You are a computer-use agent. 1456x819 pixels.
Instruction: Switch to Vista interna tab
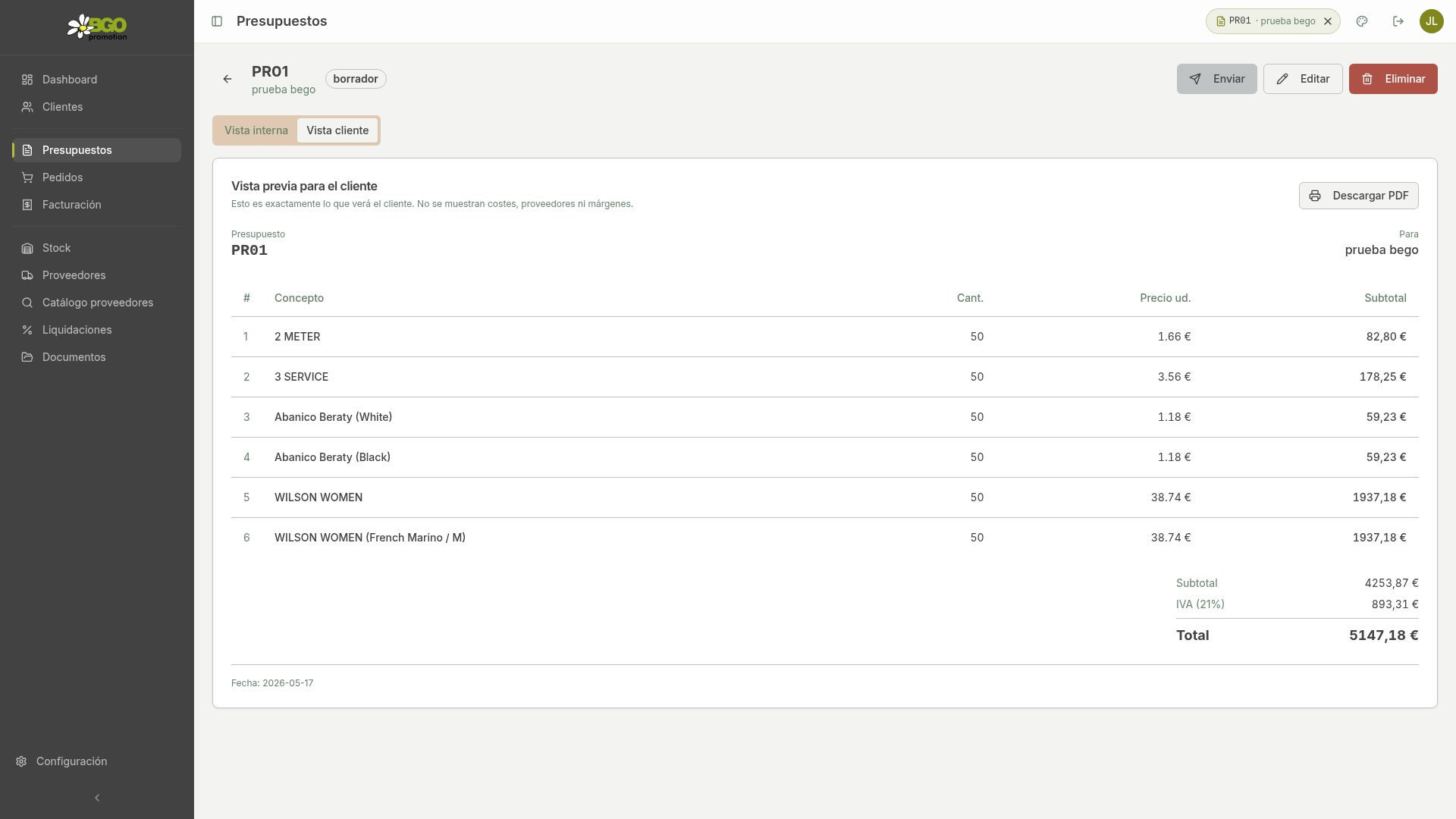256,130
